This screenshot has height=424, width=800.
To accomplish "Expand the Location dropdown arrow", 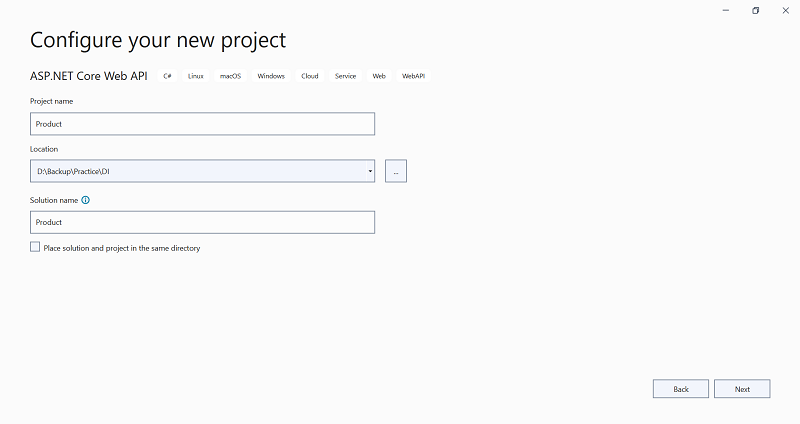I will coord(370,171).
